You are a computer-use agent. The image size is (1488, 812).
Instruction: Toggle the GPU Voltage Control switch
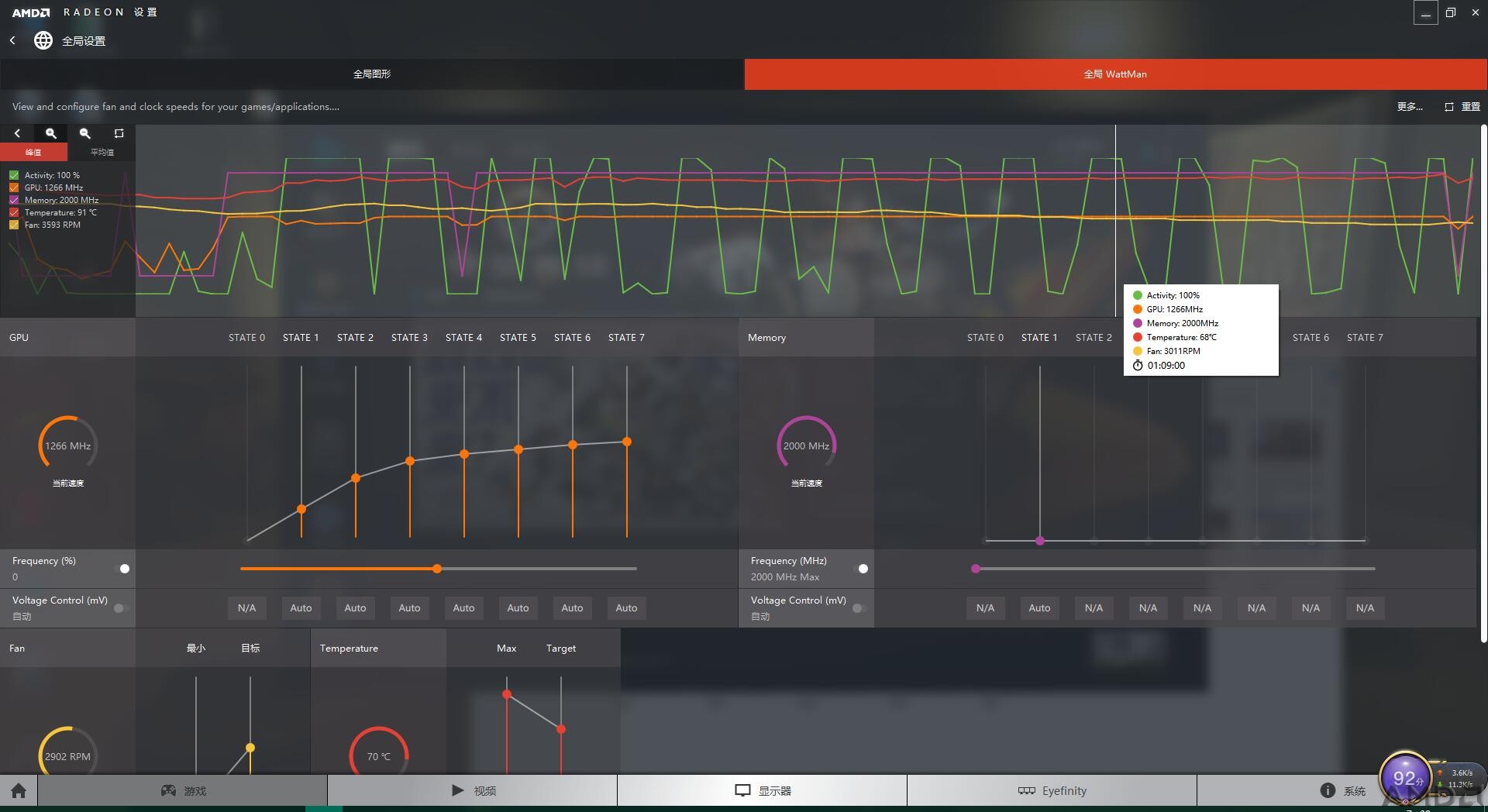[x=121, y=608]
